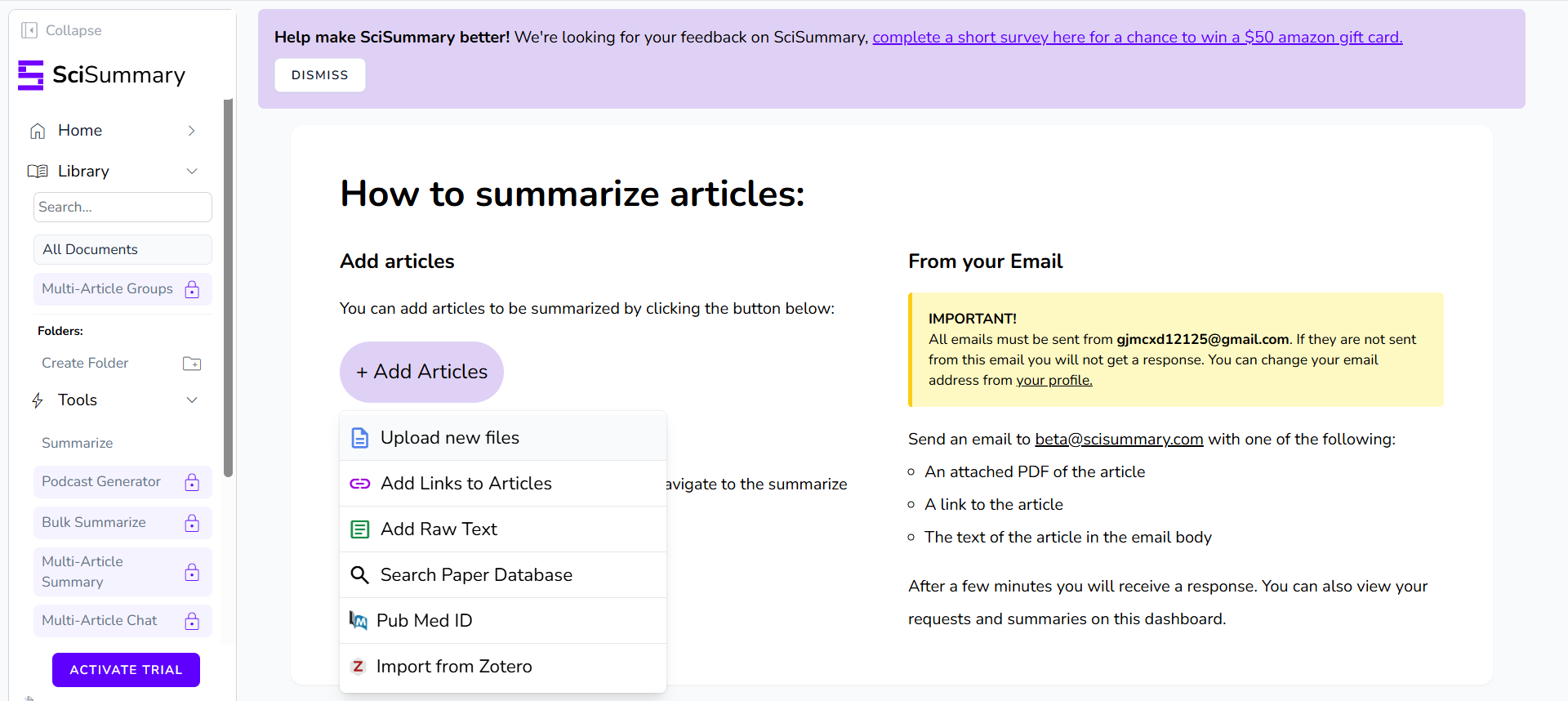
Task: Open All Documents in the library
Action: (x=122, y=250)
